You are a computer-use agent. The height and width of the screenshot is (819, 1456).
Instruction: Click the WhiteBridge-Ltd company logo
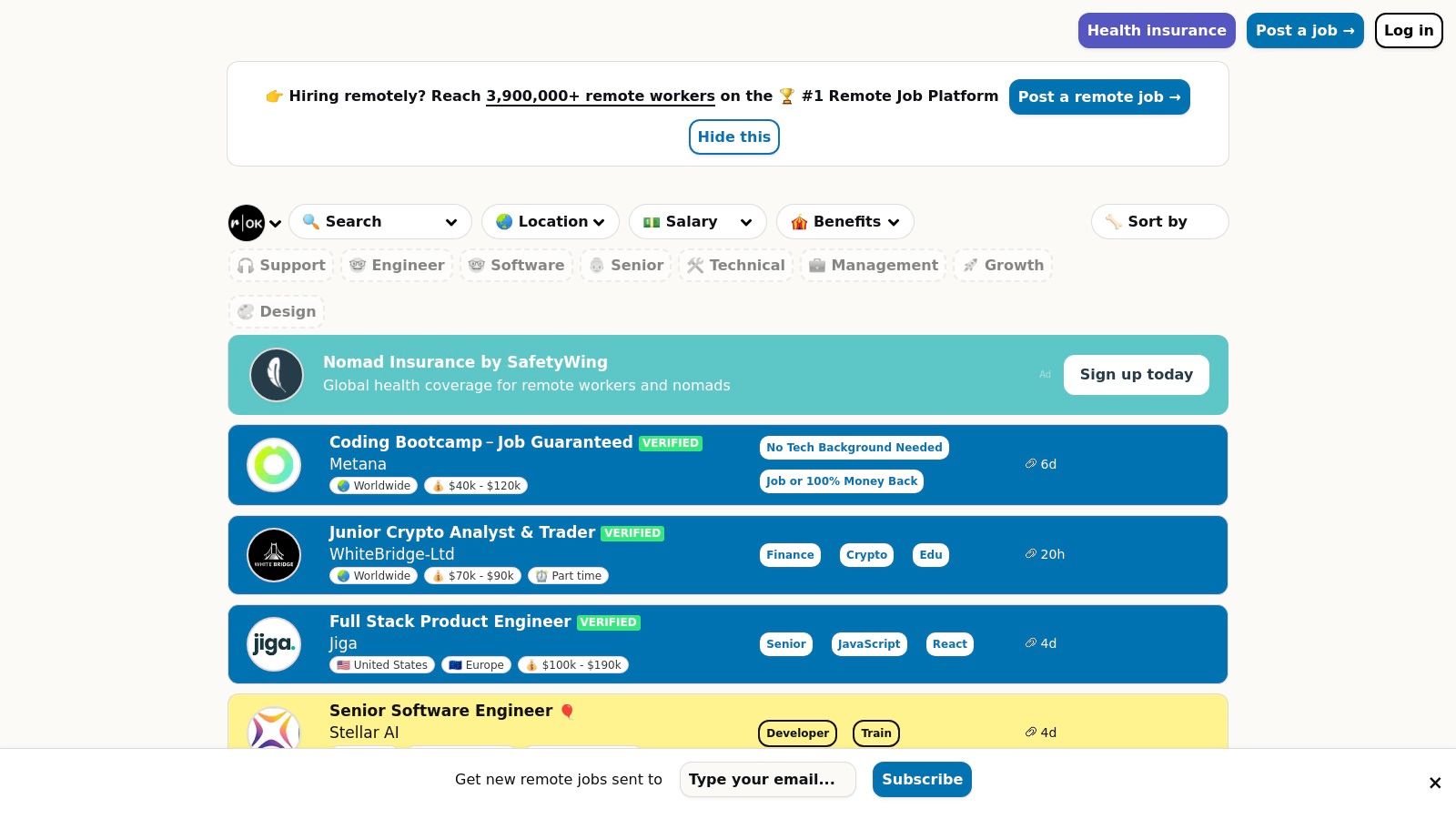coord(274,555)
